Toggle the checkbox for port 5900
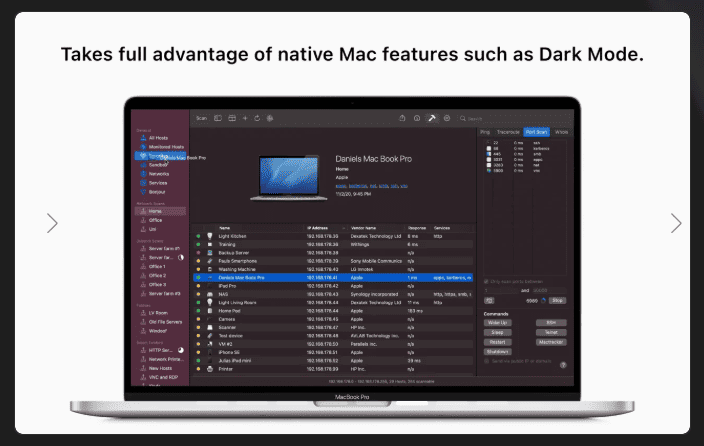704x446 pixels. tap(489, 171)
